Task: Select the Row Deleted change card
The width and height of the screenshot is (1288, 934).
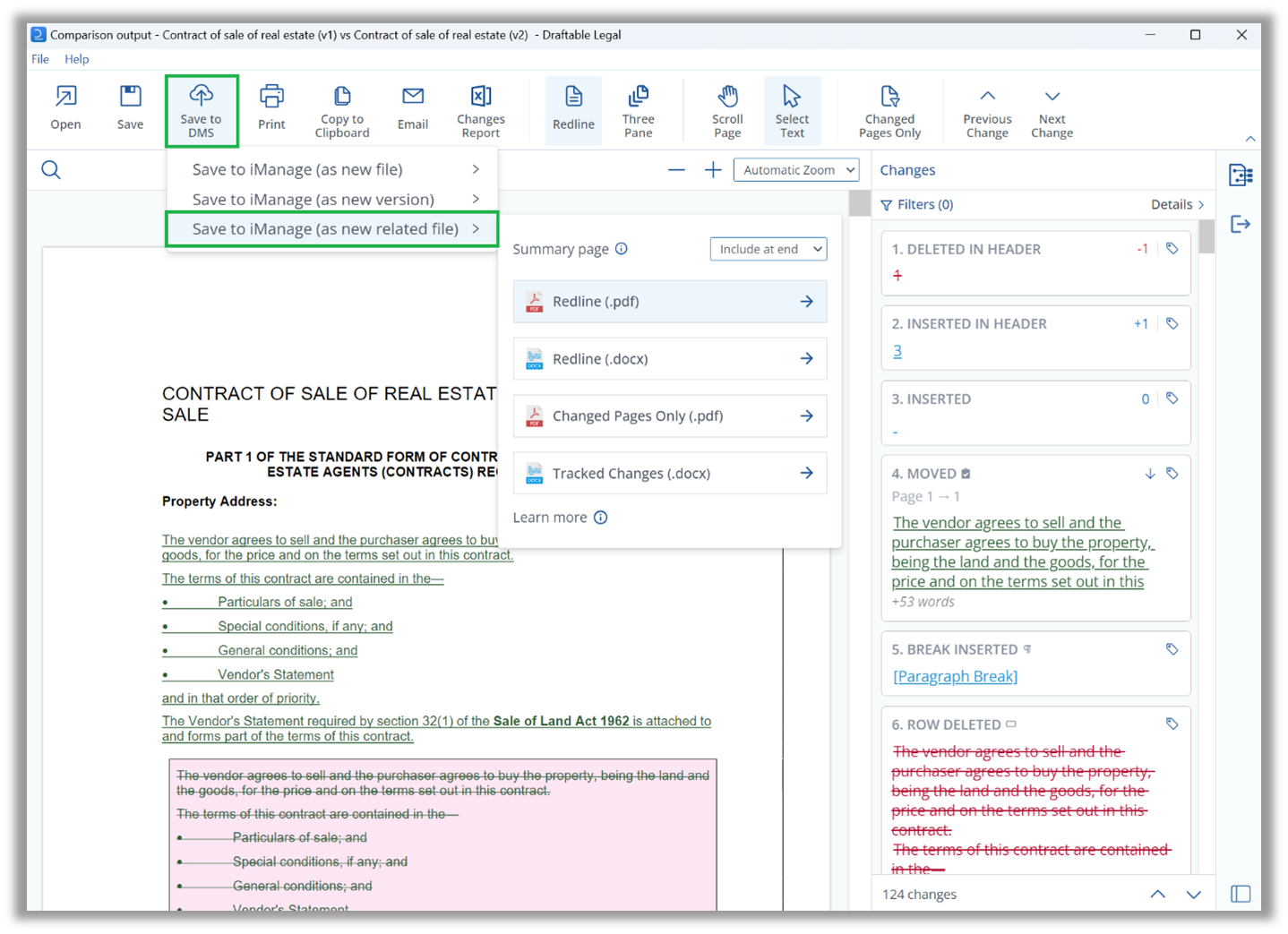Action: (x=1035, y=791)
